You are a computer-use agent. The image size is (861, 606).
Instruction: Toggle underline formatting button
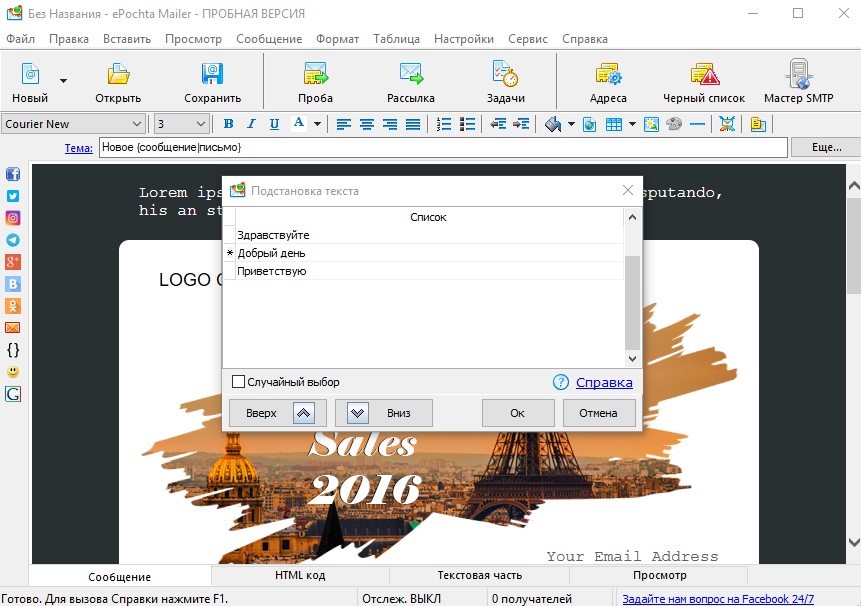point(274,124)
